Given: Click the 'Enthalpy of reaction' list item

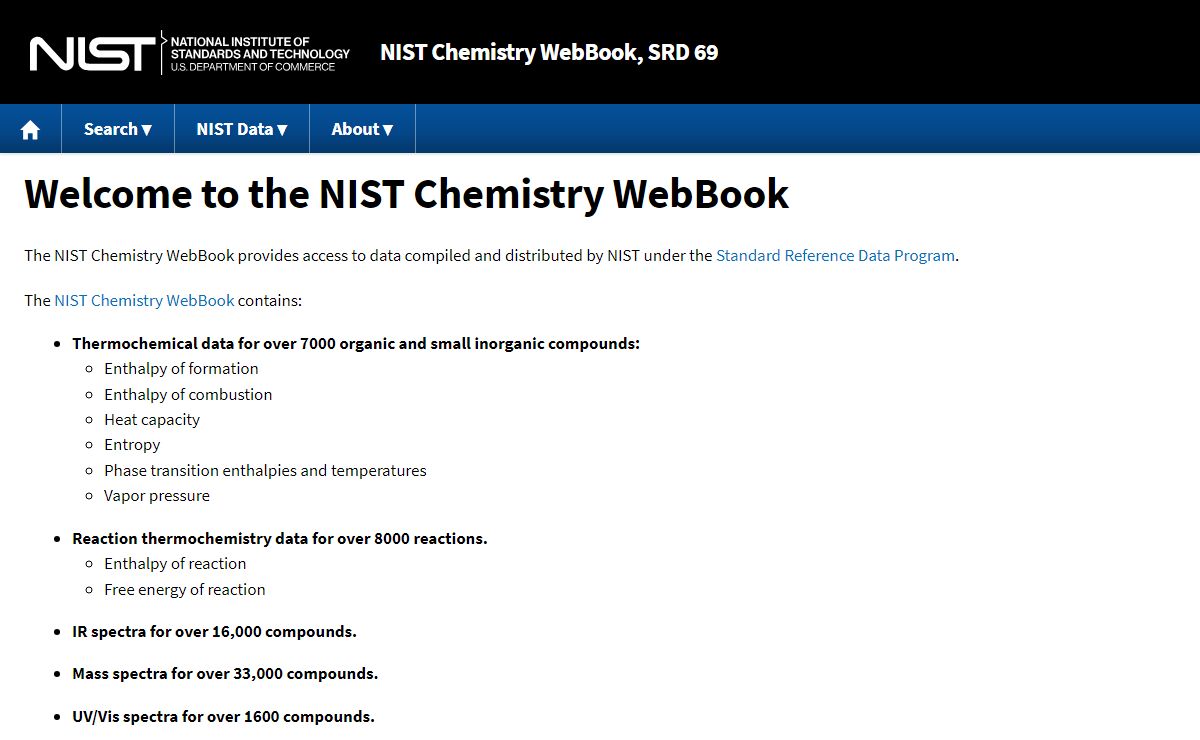Looking at the screenshot, I should pyautogui.click(x=175, y=563).
